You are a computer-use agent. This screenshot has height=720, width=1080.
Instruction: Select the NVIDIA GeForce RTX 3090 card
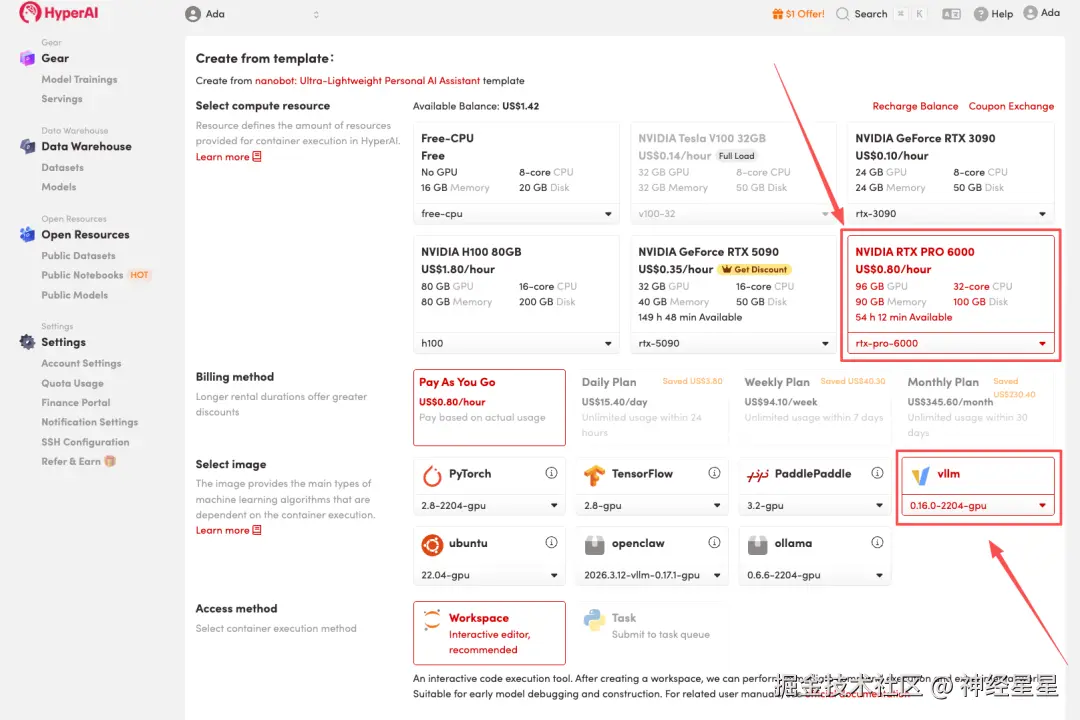pos(951,174)
